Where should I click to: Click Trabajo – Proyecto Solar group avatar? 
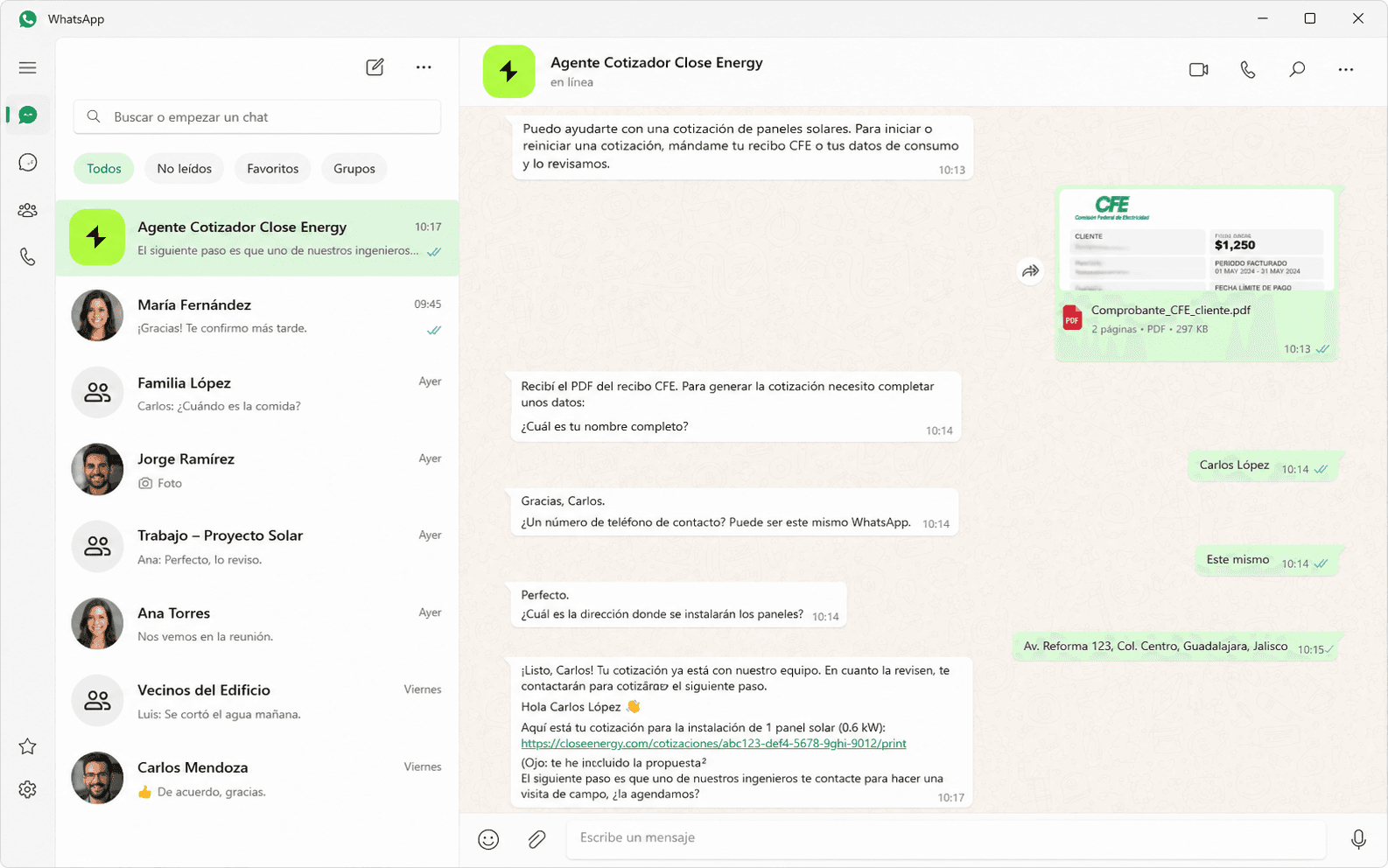(97, 546)
